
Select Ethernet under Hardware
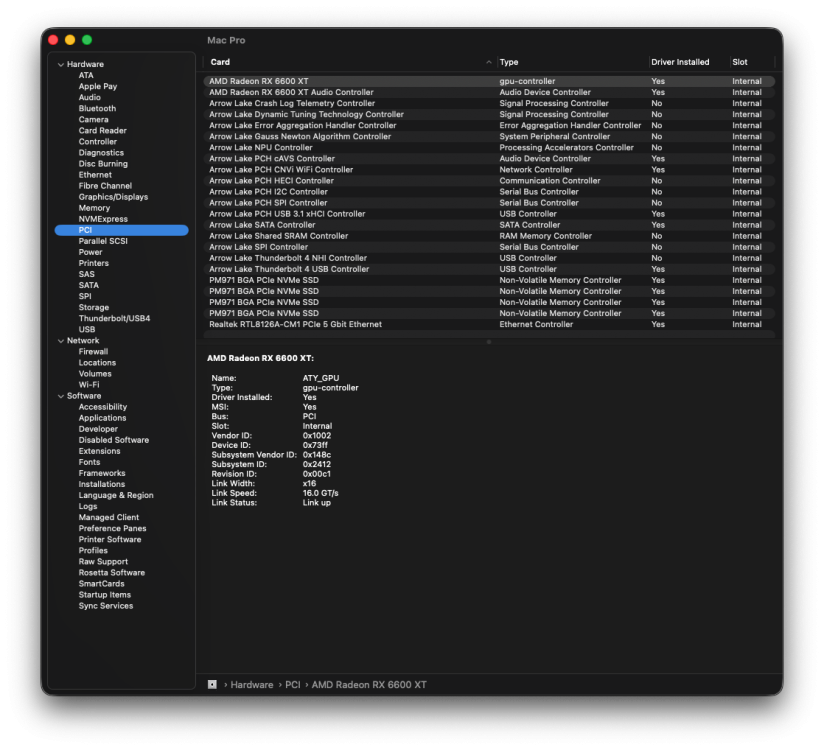pyautogui.click(x=95, y=174)
